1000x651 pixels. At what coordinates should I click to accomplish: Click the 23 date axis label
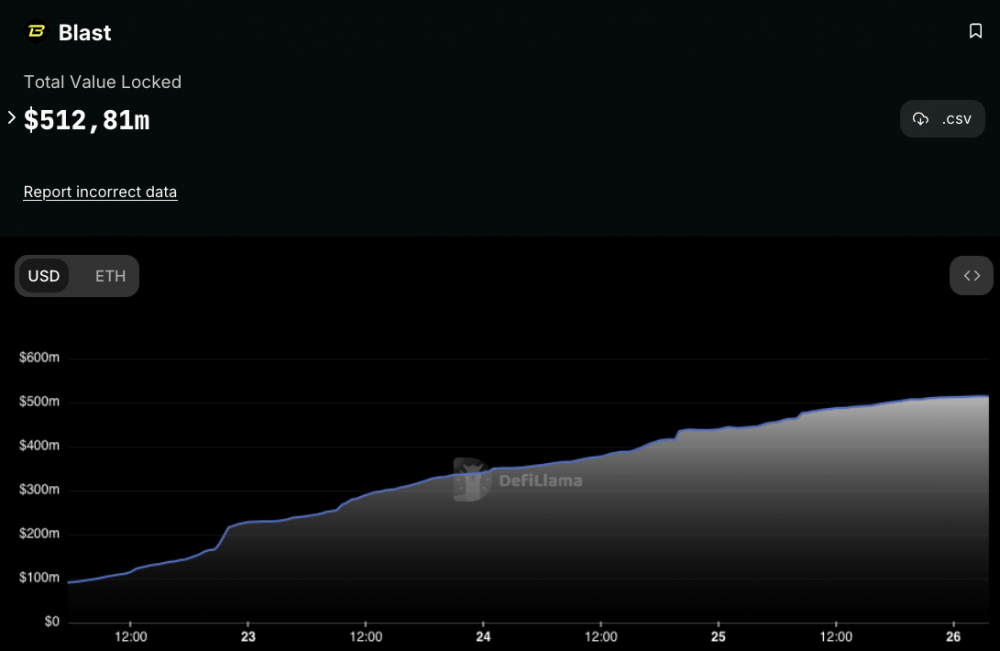(248, 637)
